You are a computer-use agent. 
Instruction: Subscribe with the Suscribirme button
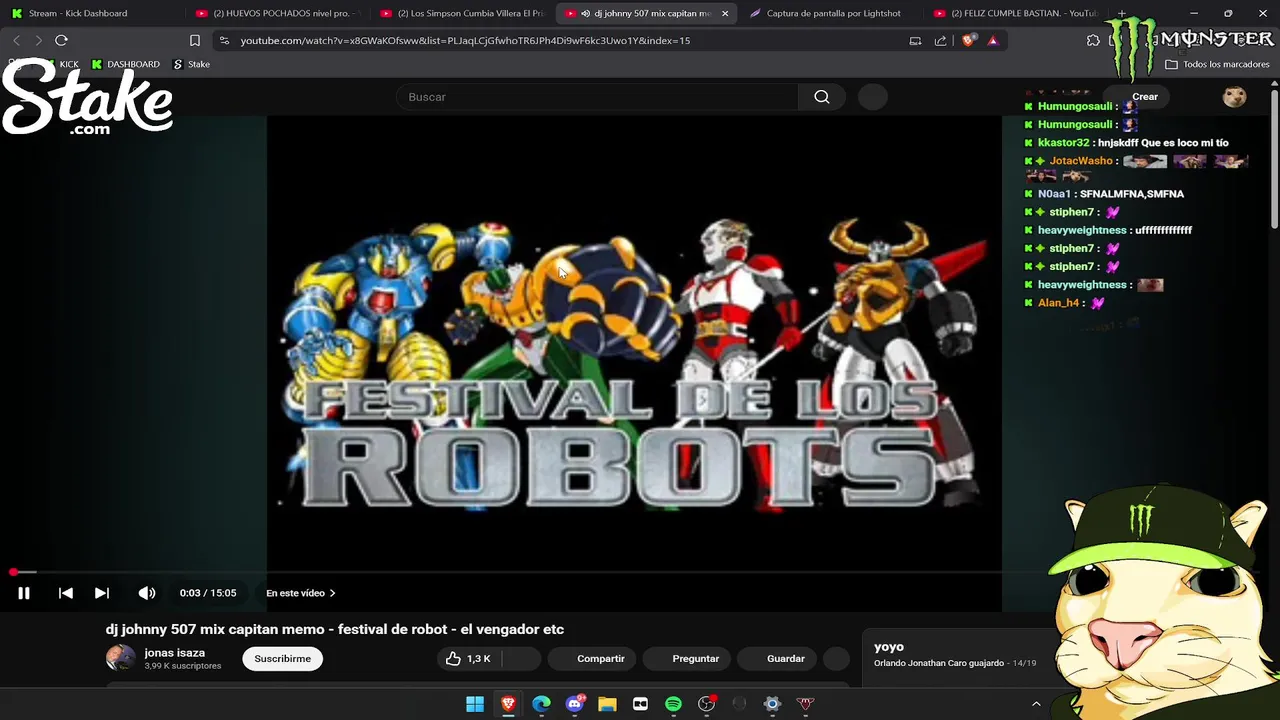tap(282, 658)
